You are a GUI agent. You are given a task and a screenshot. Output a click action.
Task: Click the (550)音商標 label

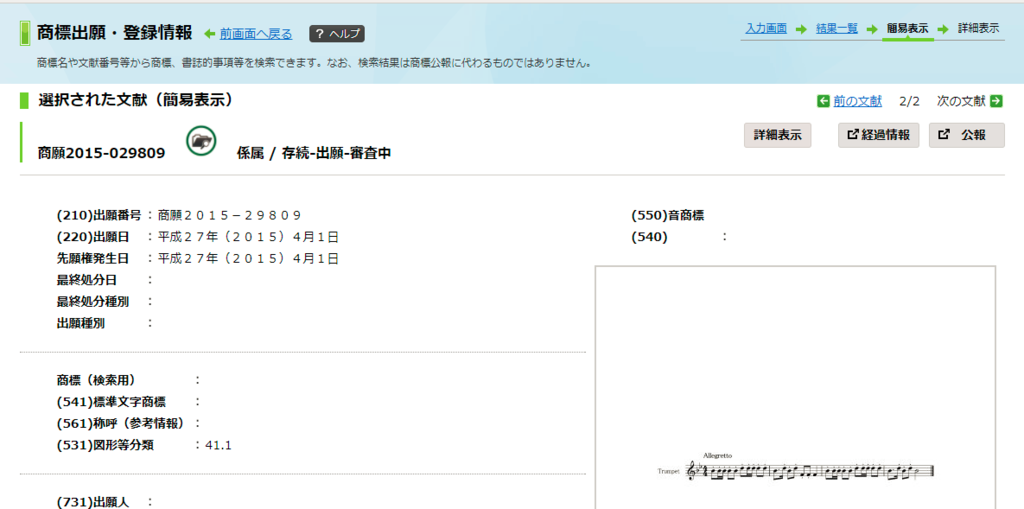point(667,216)
